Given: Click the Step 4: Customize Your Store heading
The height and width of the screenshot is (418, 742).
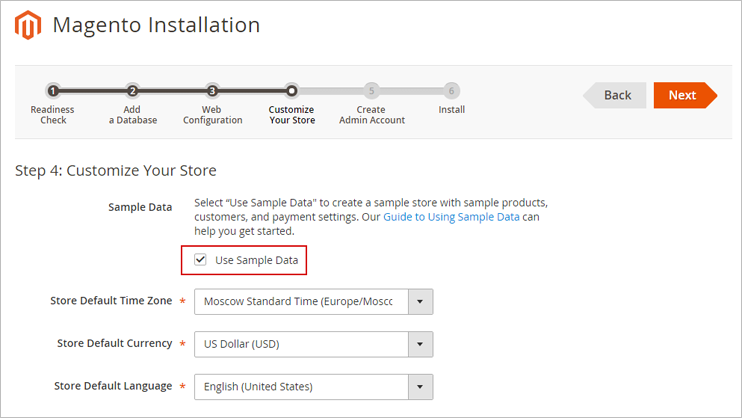Looking at the screenshot, I should 115,170.
